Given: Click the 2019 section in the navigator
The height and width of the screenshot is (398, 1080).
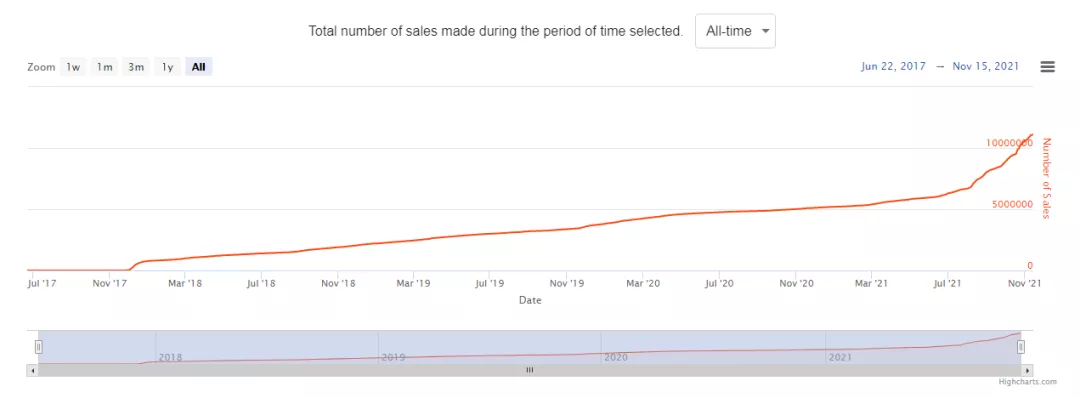Looking at the screenshot, I should (x=490, y=348).
